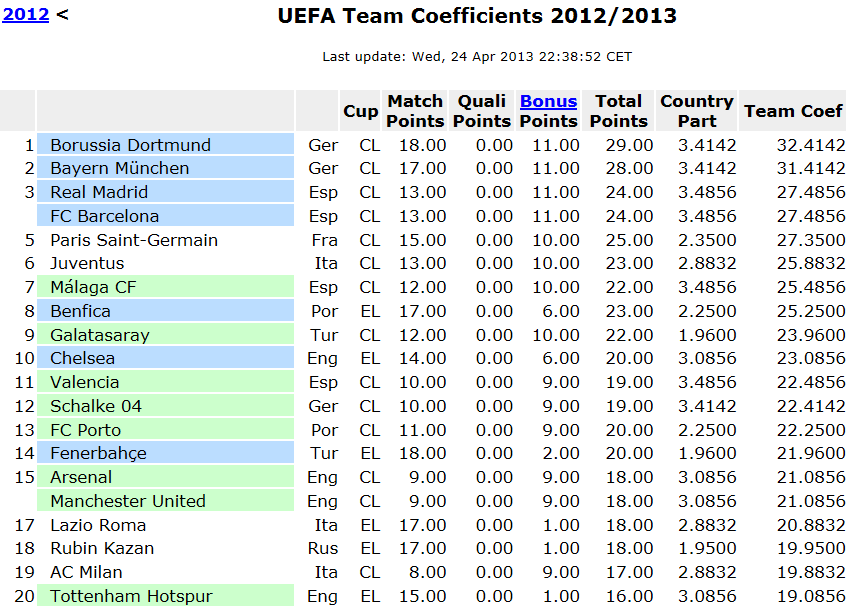
Task: Click the Total Points column header
Action: 618,111
